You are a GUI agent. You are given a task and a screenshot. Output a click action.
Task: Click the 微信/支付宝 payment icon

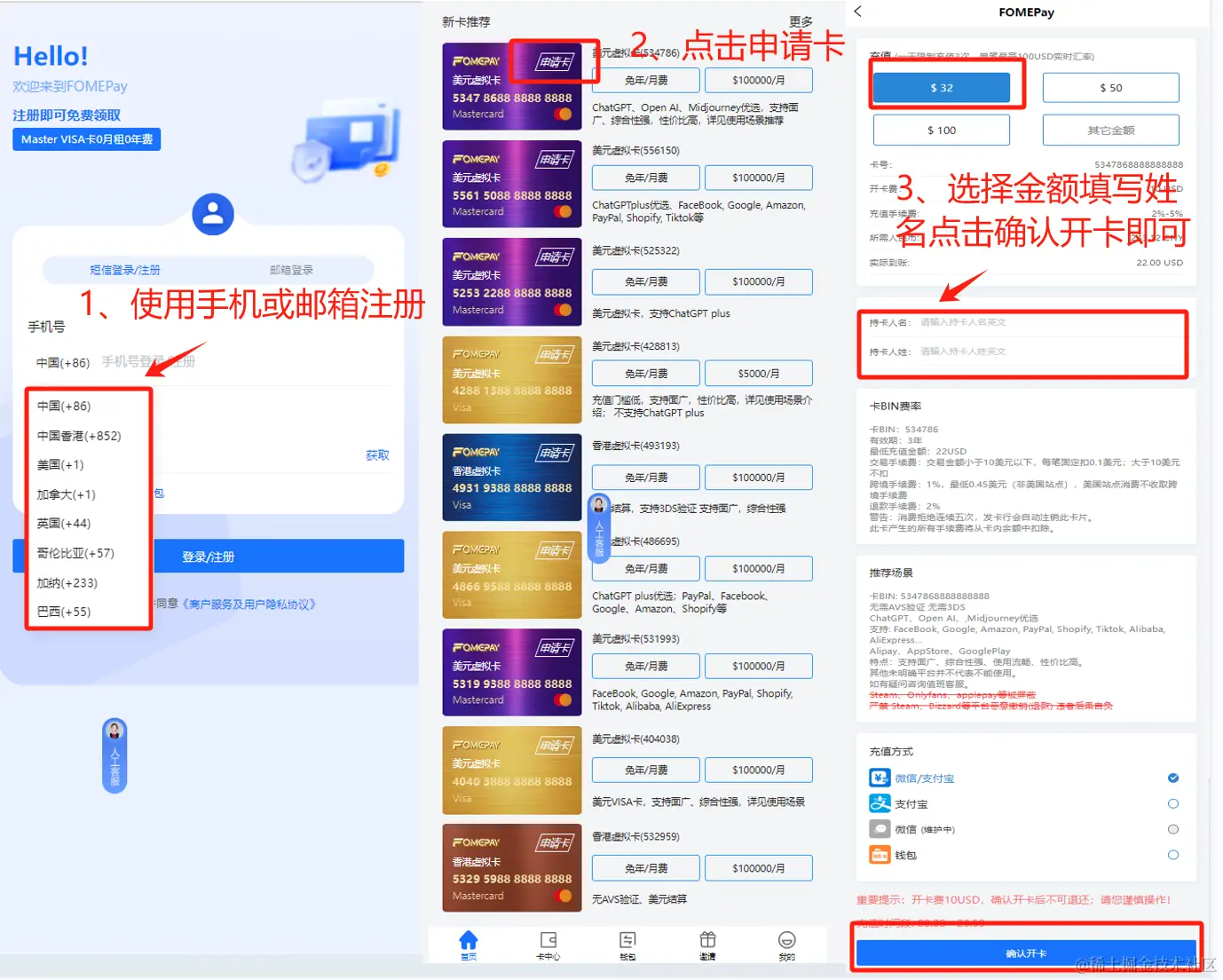pyautogui.click(x=880, y=778)
